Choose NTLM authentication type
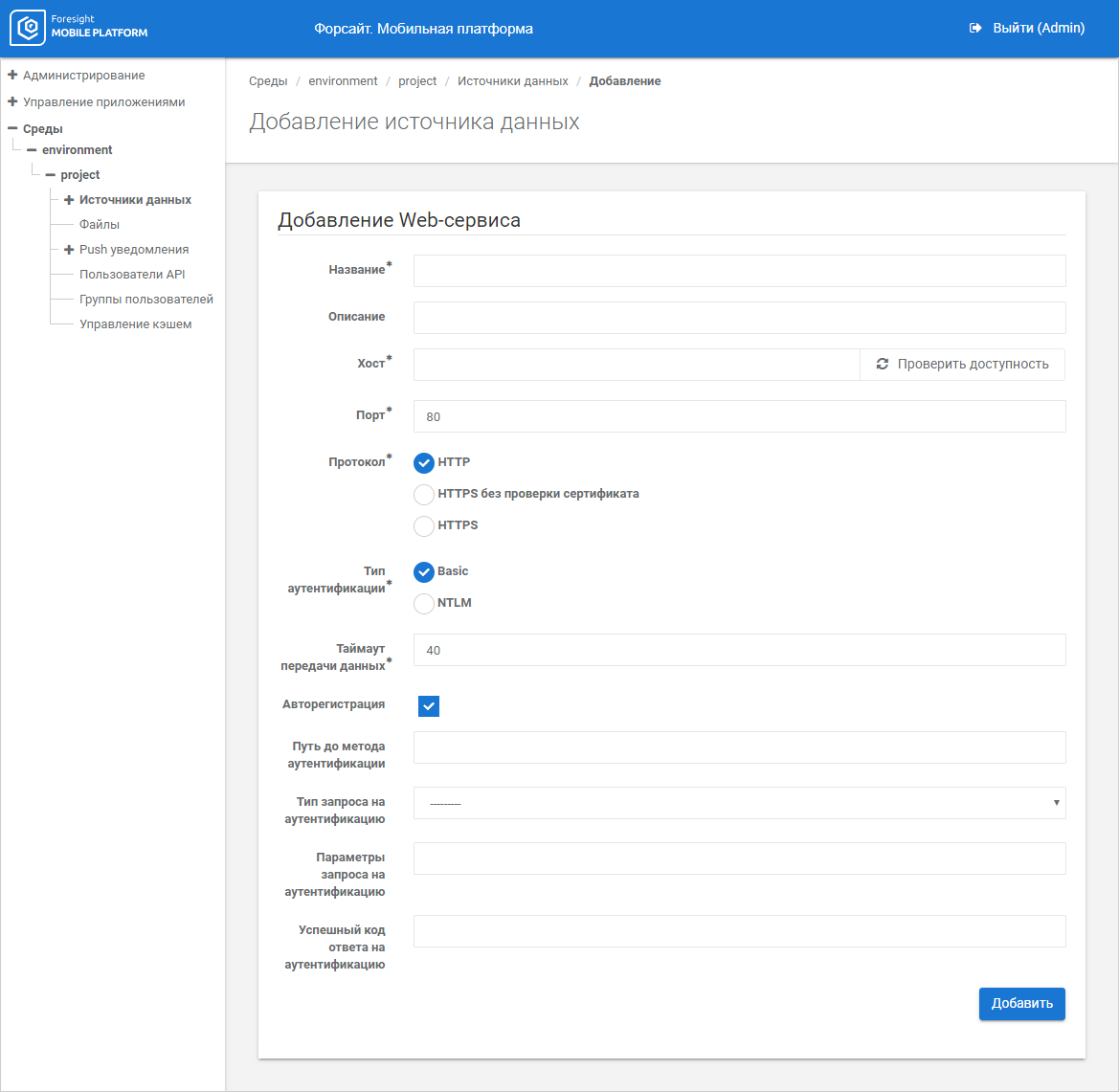The width and height of the screenshot is (1119, 1092). tap(424, 604)
